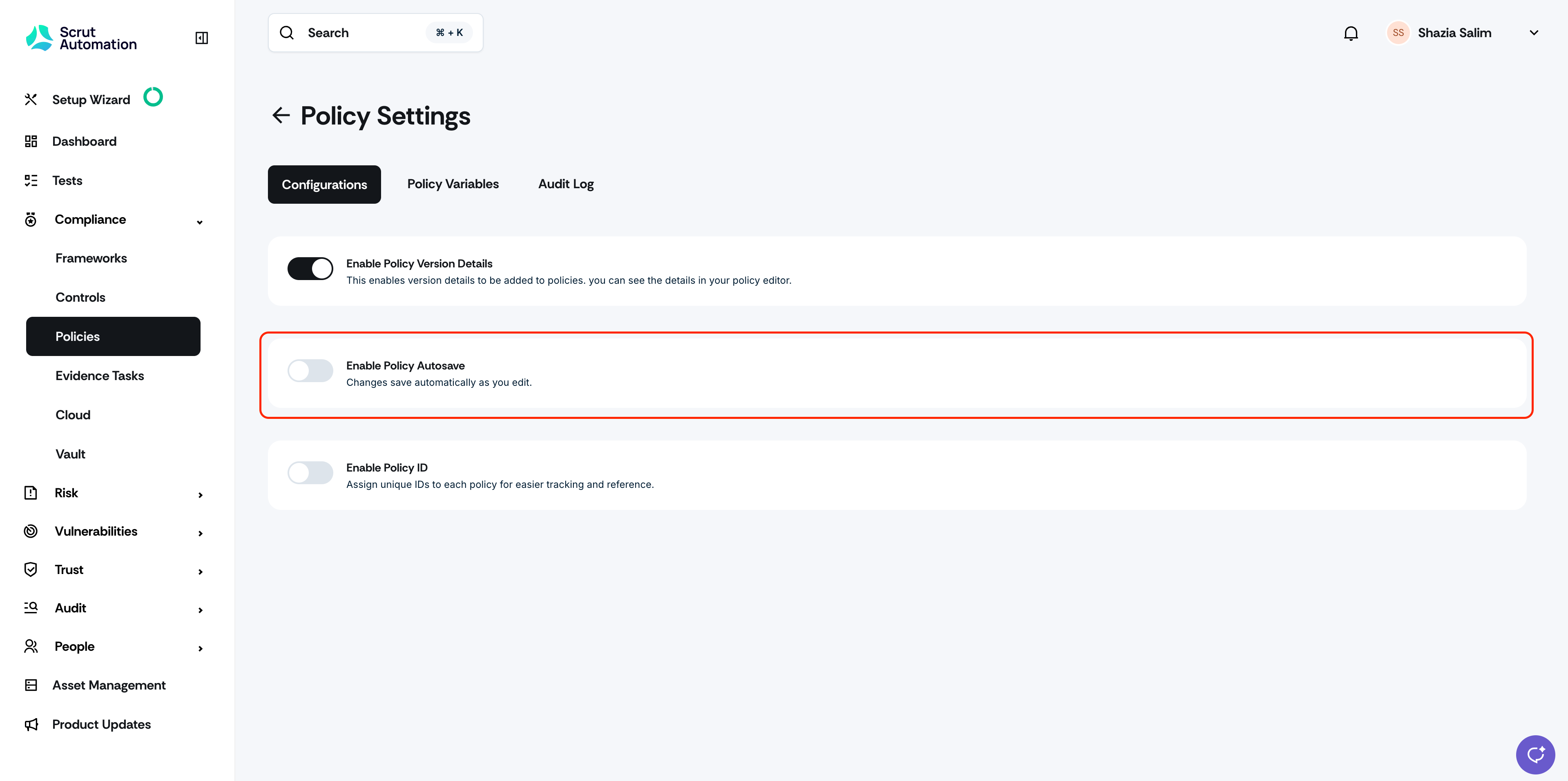Click the Product Updates megaphone icon

[31, 724]
